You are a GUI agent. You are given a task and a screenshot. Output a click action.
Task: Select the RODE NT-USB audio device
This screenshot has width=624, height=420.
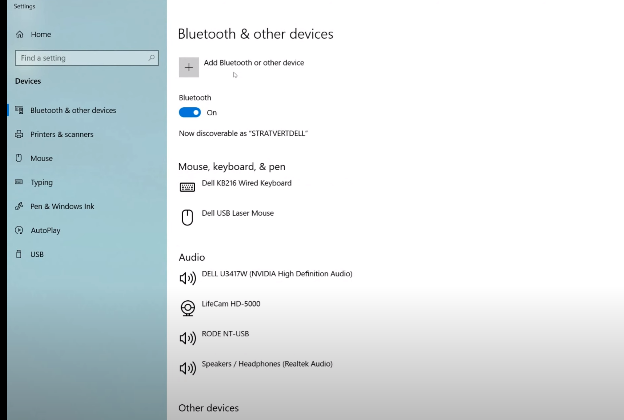point(225,334)
